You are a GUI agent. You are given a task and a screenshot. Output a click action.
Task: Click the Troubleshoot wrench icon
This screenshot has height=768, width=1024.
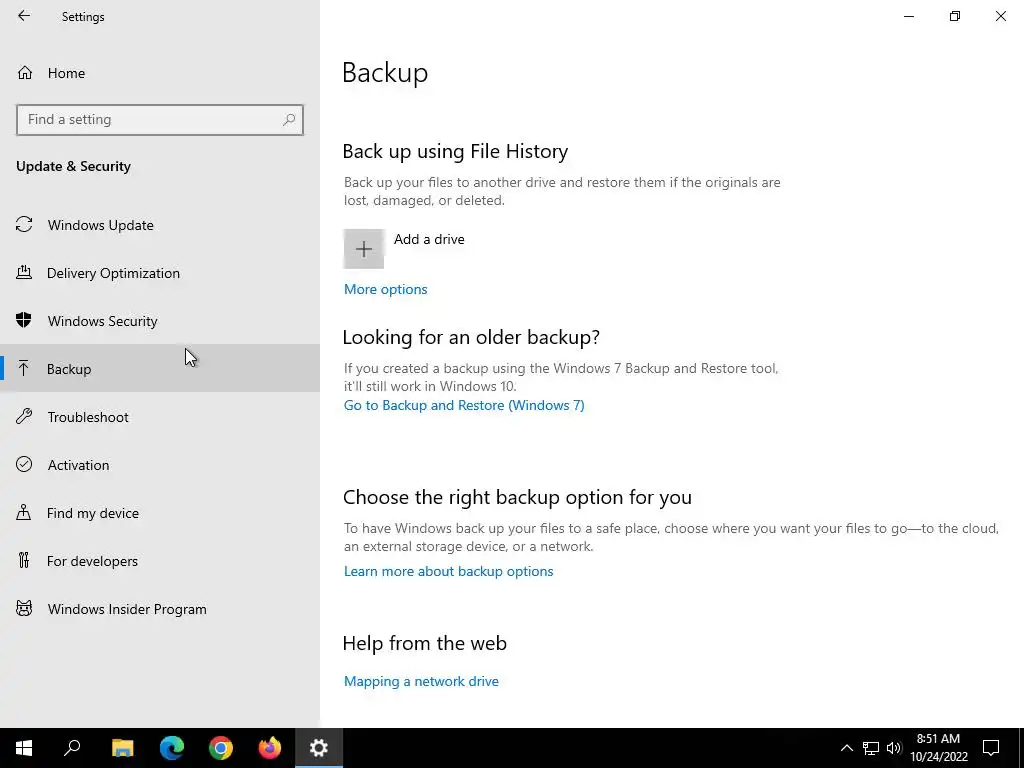click(x=24, y=416)
